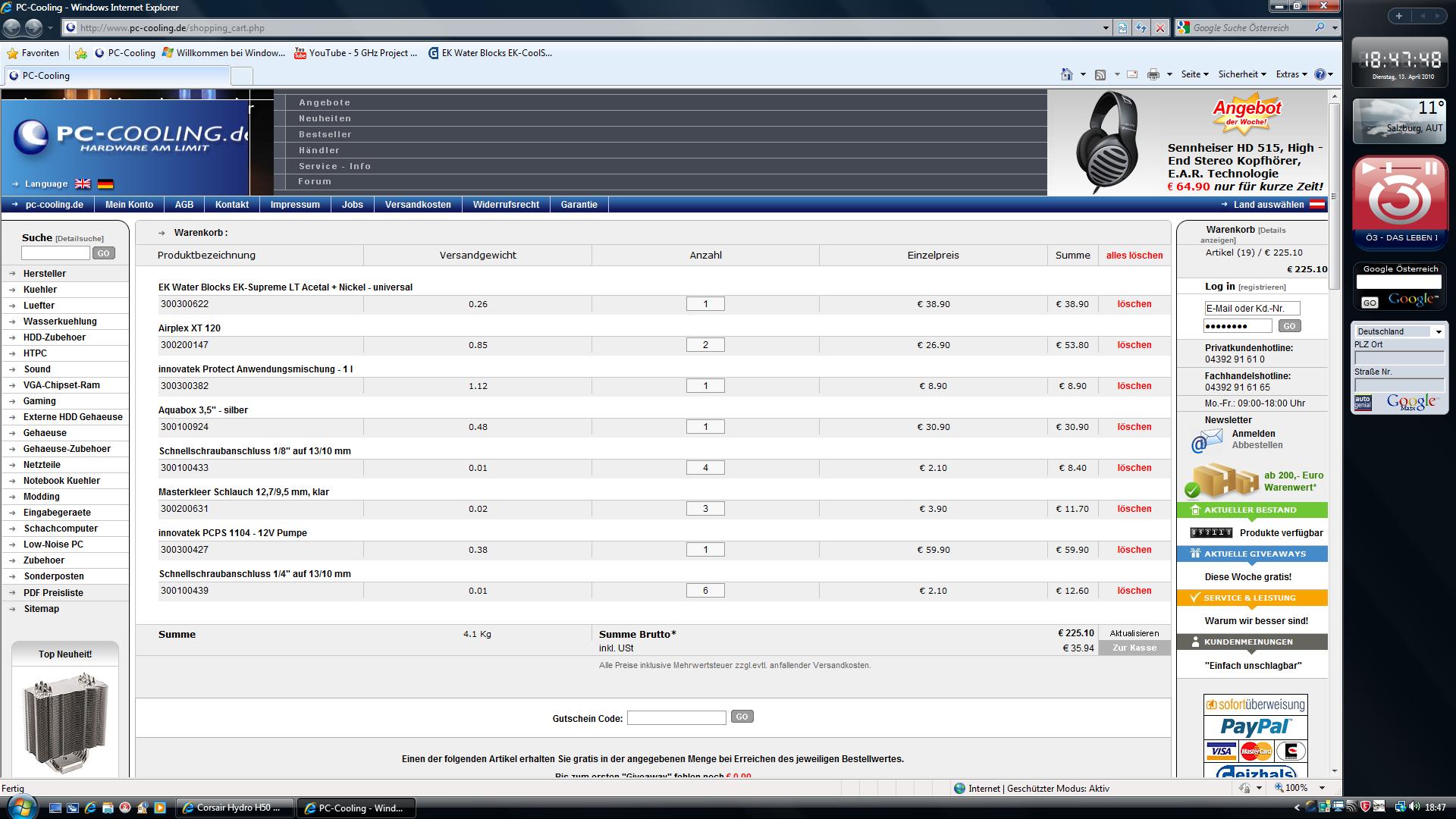The image size is (1456, 819).
Task: Click the media player quick launch icon
Action: [x=159, y=808]
